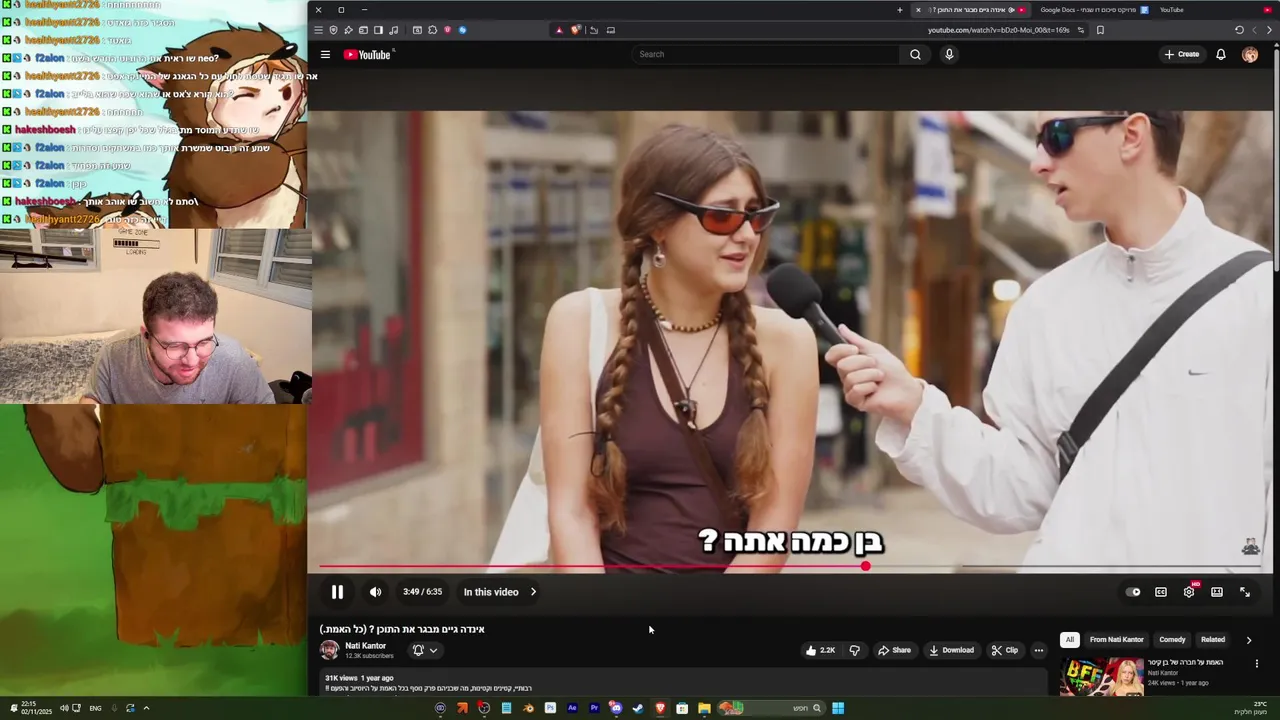Screen dimensions: 1280x720
Task: Pause the video
Action: [337, 592]
